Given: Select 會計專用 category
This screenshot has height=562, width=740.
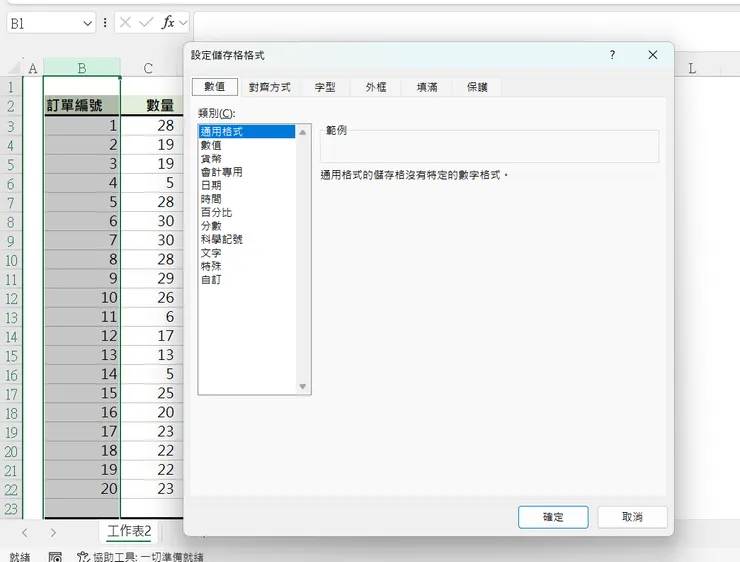Looking at the screenshot, I should 247,172.
